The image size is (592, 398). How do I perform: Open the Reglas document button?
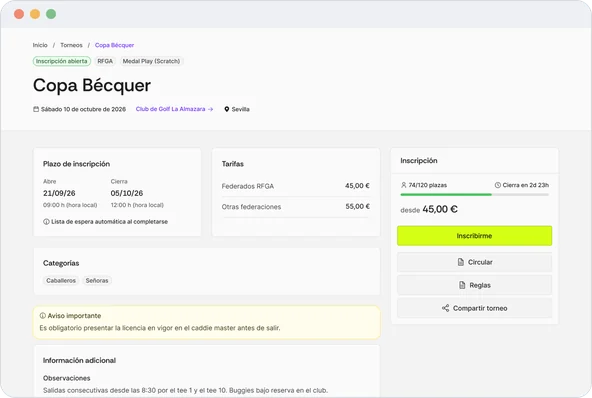tap(474, 285)
